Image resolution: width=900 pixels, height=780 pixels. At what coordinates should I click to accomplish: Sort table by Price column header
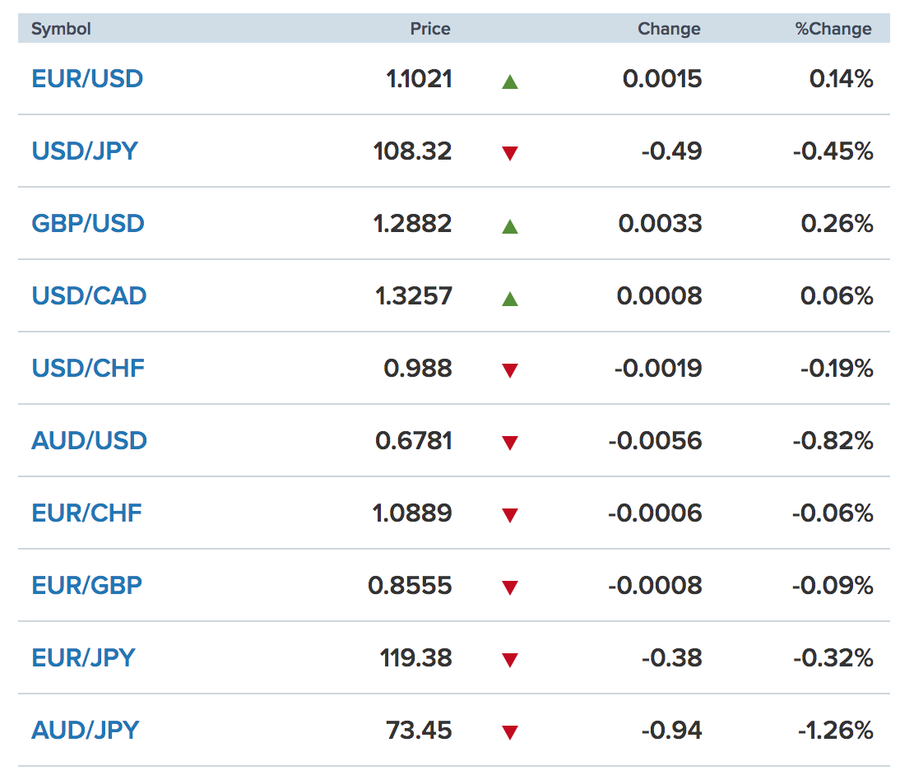point(430,29)
